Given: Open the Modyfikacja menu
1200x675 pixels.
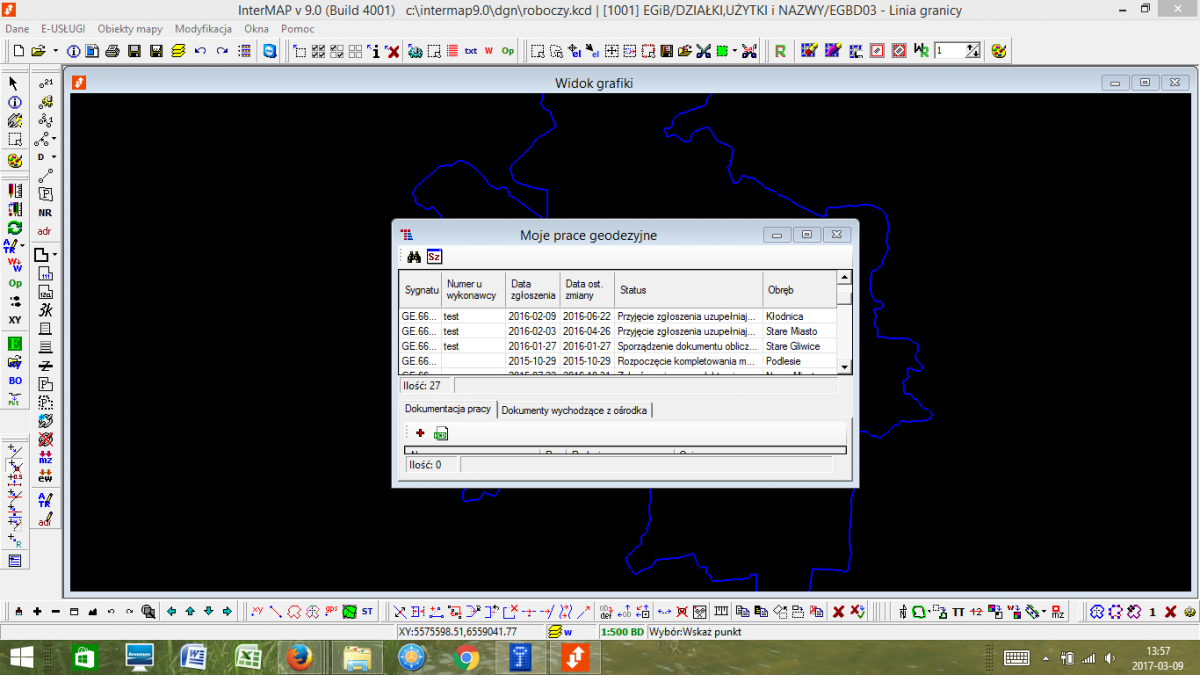Looking at the screenshot, I should 203,29.
